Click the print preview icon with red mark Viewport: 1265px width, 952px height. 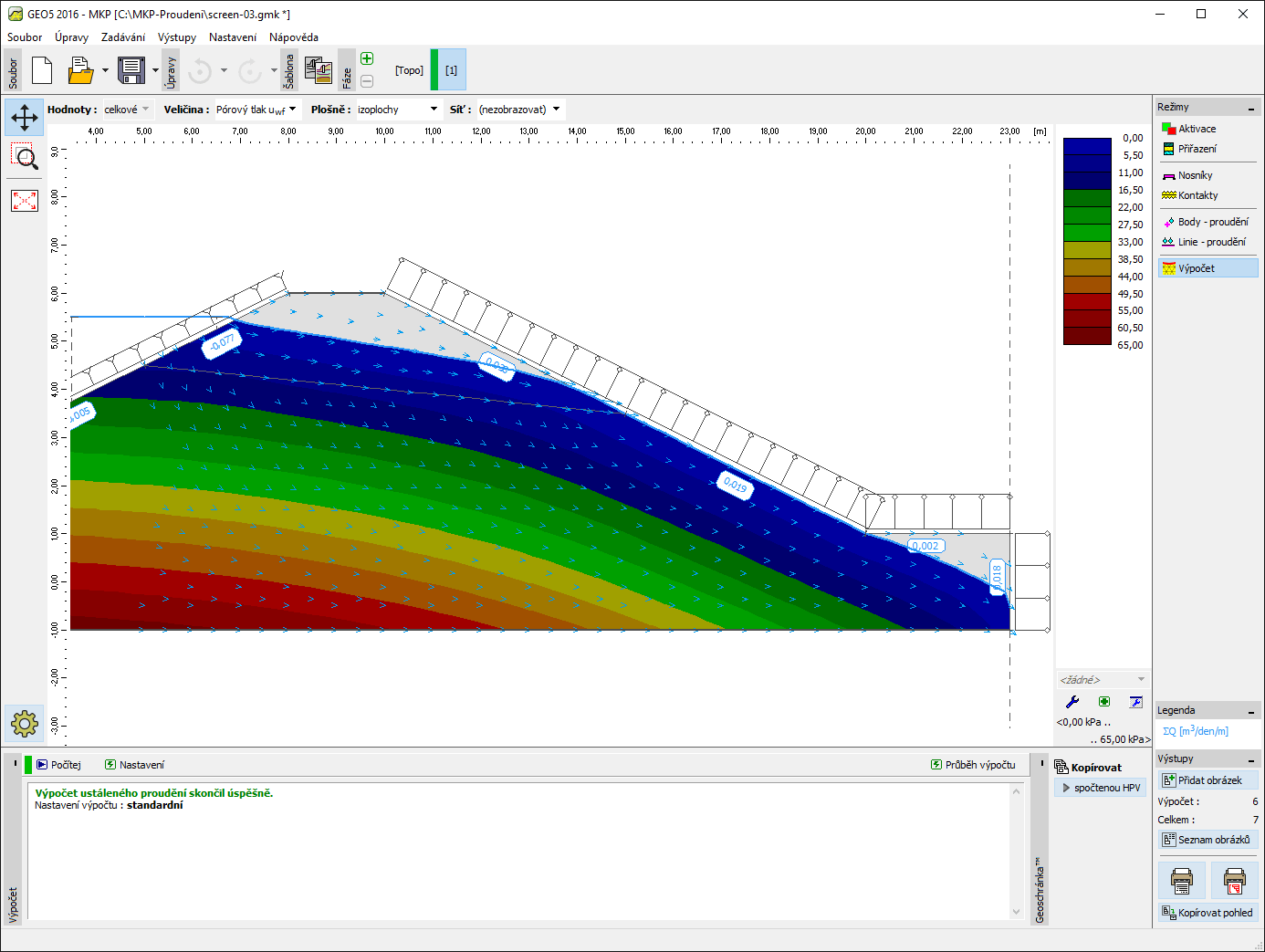point(1235,881)
